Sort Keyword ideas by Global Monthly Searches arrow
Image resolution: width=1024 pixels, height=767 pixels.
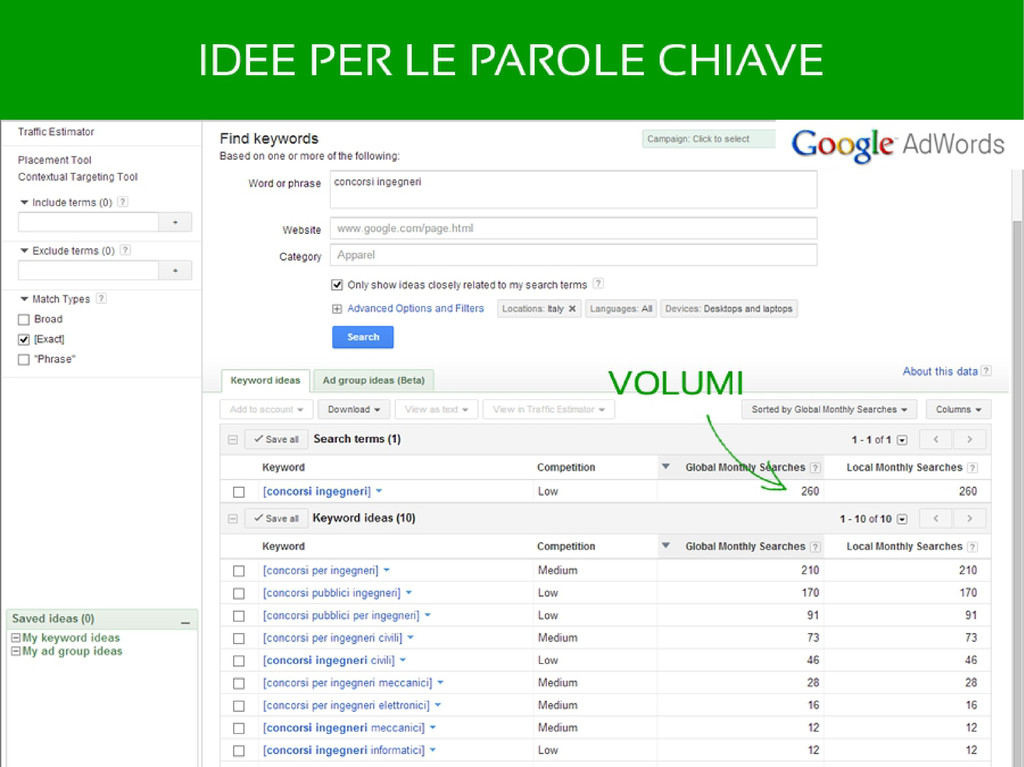665,546
